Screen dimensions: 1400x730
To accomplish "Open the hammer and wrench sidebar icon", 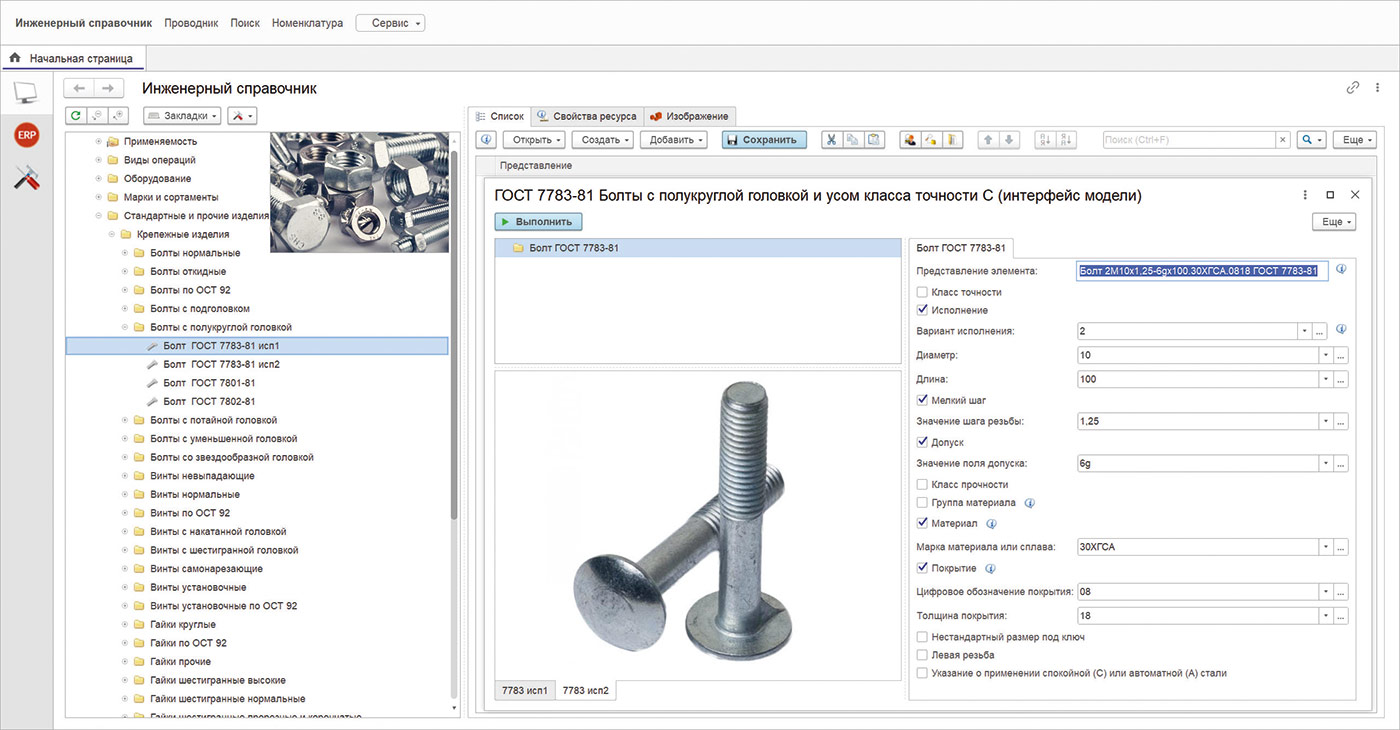I will tap(26, 178).
